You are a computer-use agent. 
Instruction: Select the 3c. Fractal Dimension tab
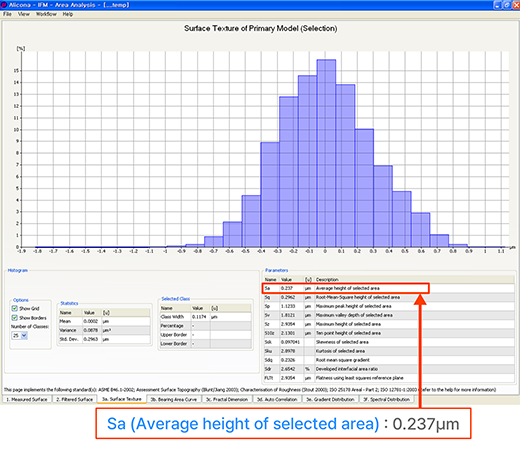pyautogui.click(x=227, y=399)
